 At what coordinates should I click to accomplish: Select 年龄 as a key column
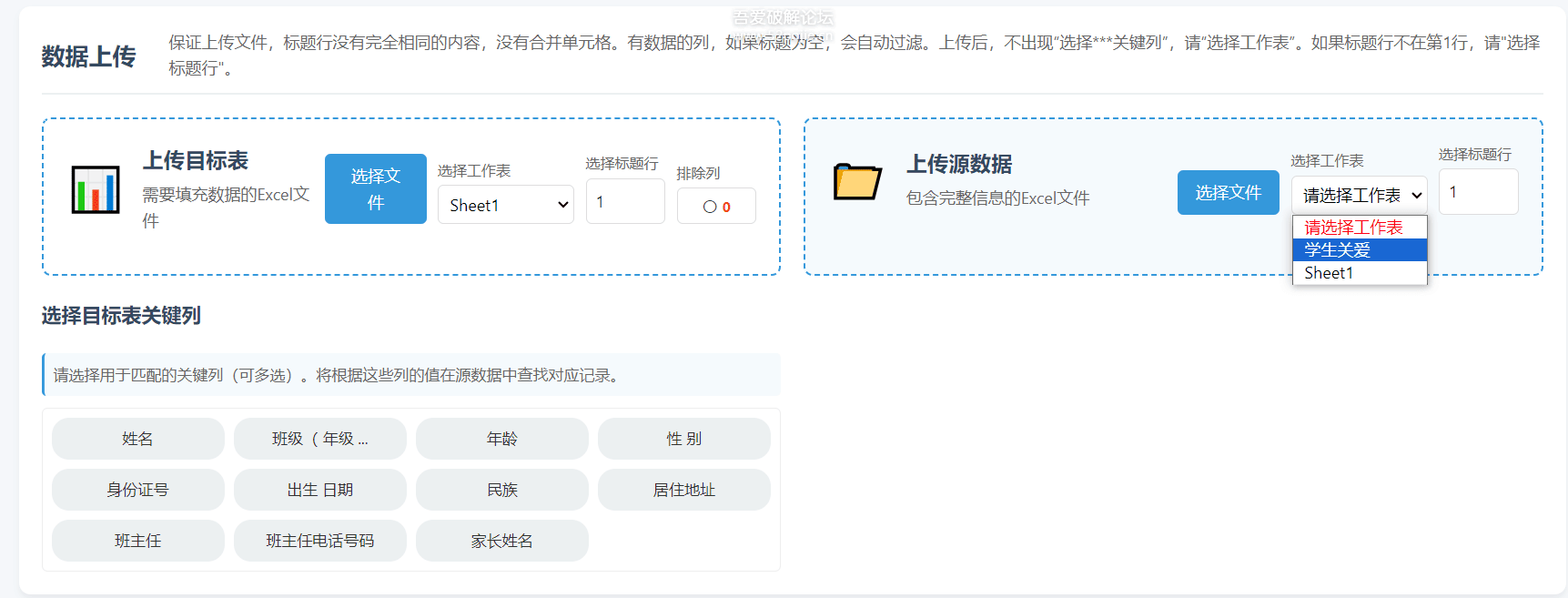(x=502, y=439)
